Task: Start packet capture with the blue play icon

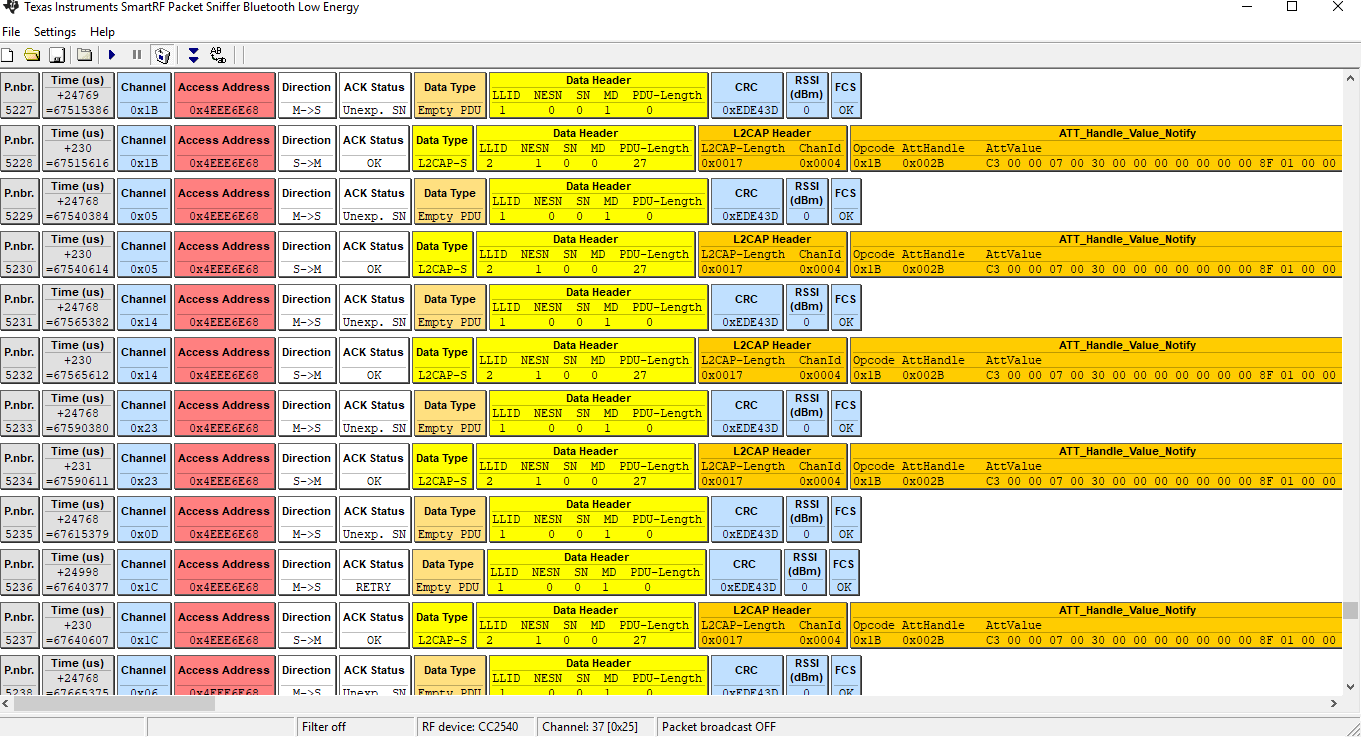Action: point(112,55)
